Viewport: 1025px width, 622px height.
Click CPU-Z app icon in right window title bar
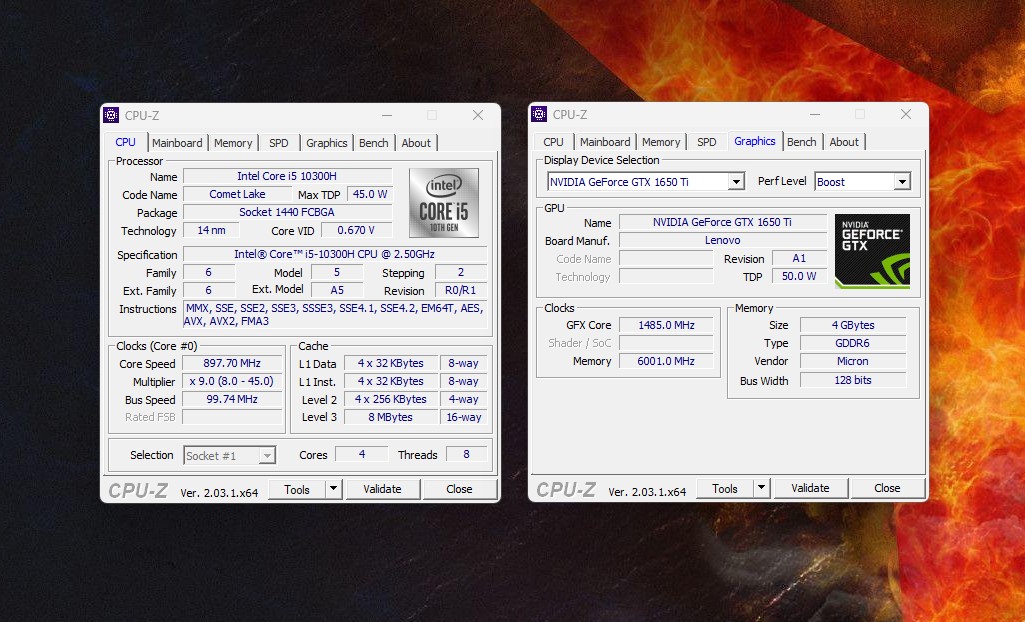pos(539,114)
